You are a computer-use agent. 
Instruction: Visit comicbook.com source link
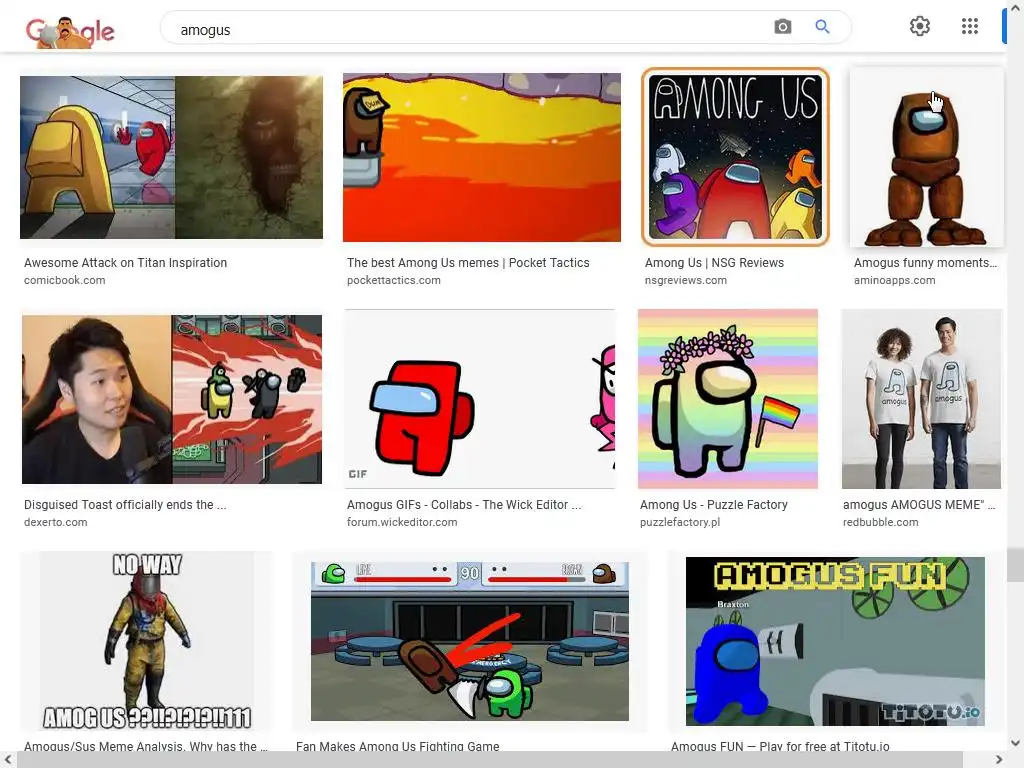point(65,280)
